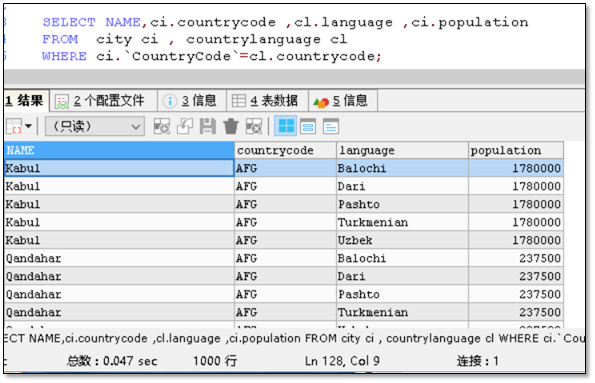Viewport: 595px width, 383px height.
Task: Click the cancel changes grid icon
Action: click(253, 126)
